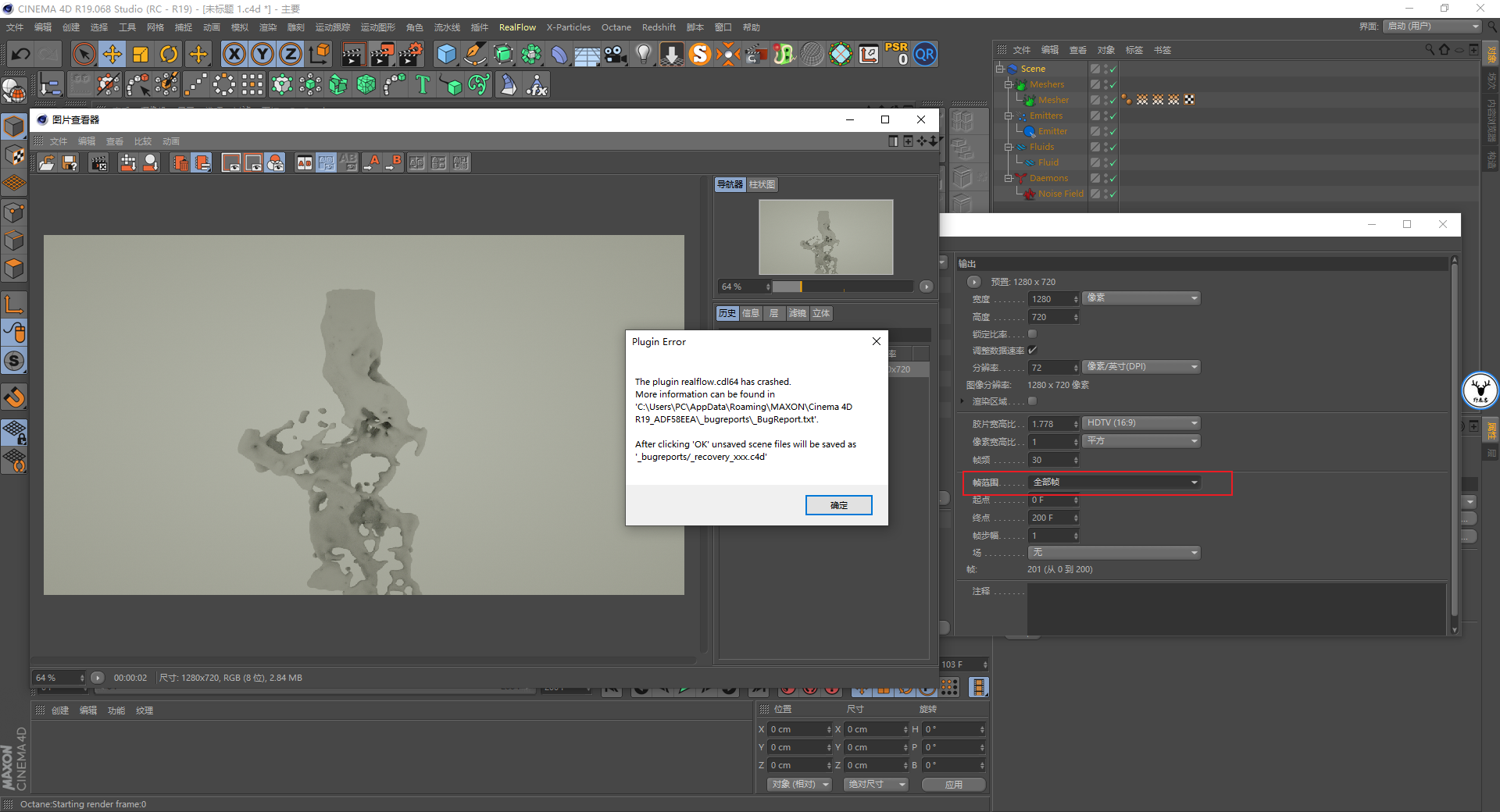Toggle the 渲染区域 checkbox
This screenshot has width=1500, height=812.
coord(1032,401)
